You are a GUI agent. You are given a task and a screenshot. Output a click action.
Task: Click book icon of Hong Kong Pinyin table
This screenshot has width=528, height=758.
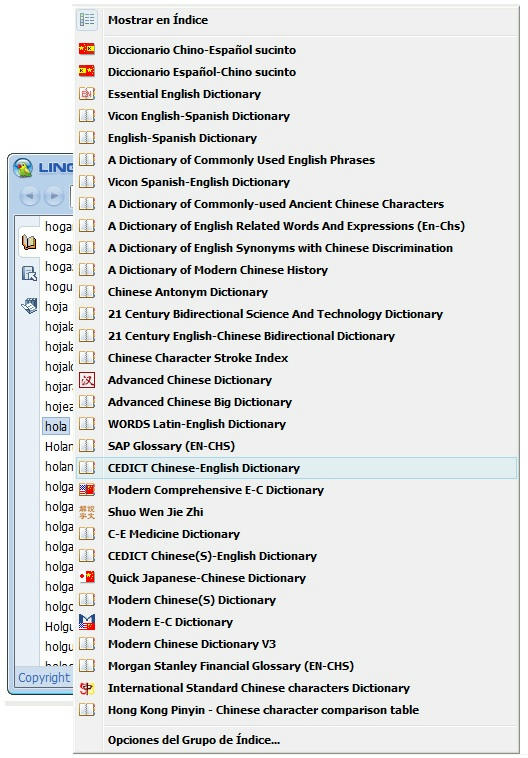(87, 710)
